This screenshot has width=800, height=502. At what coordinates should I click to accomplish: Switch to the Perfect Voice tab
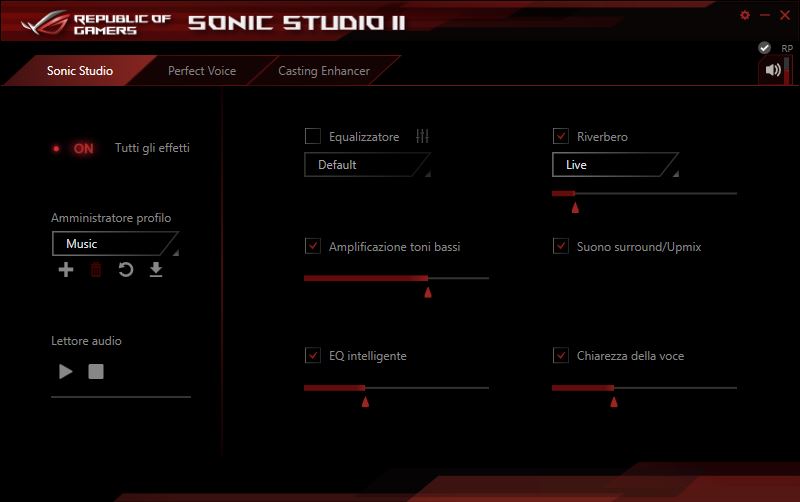[201, 71]
